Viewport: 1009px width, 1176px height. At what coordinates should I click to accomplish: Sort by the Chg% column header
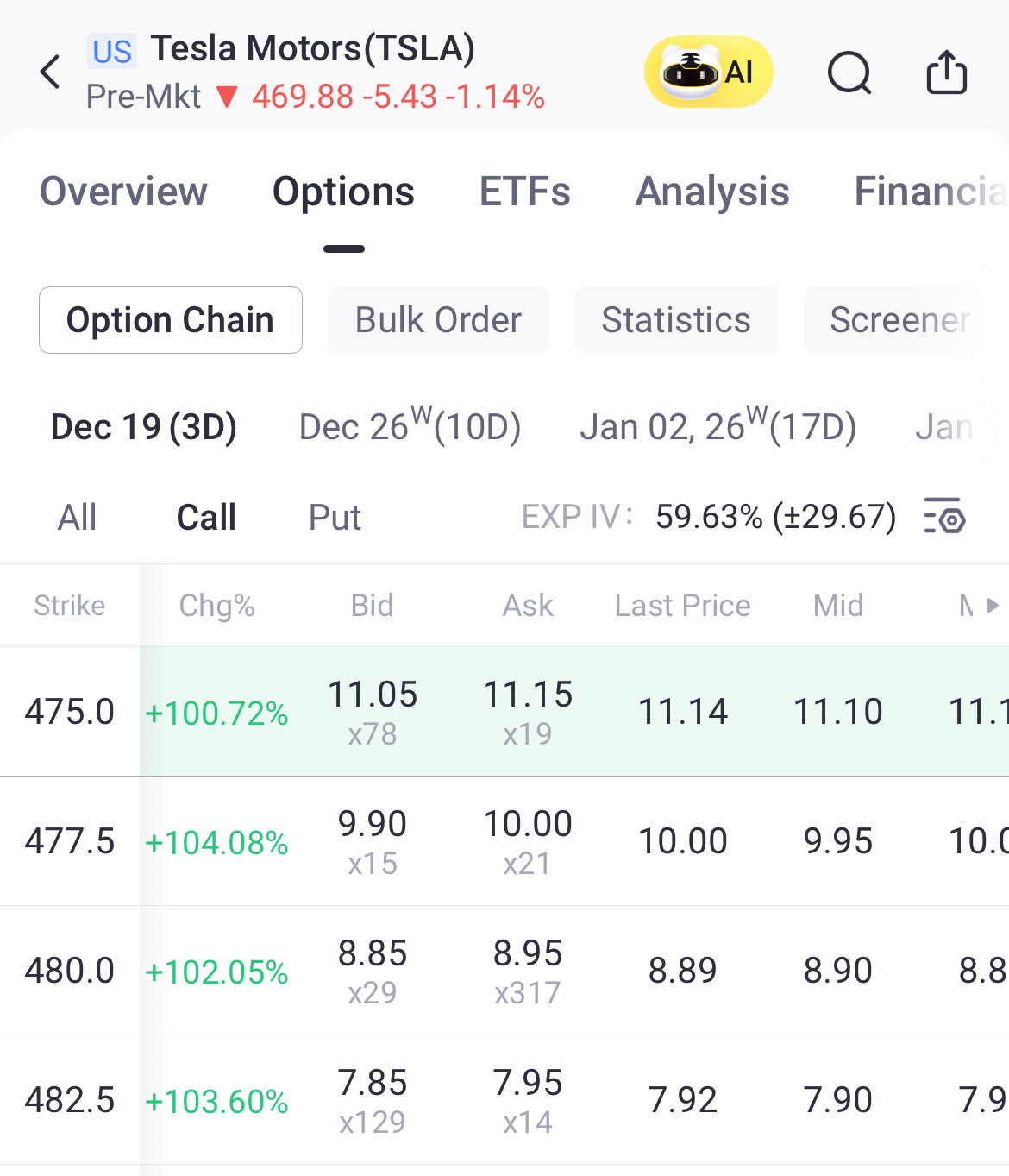click(216, 606)
